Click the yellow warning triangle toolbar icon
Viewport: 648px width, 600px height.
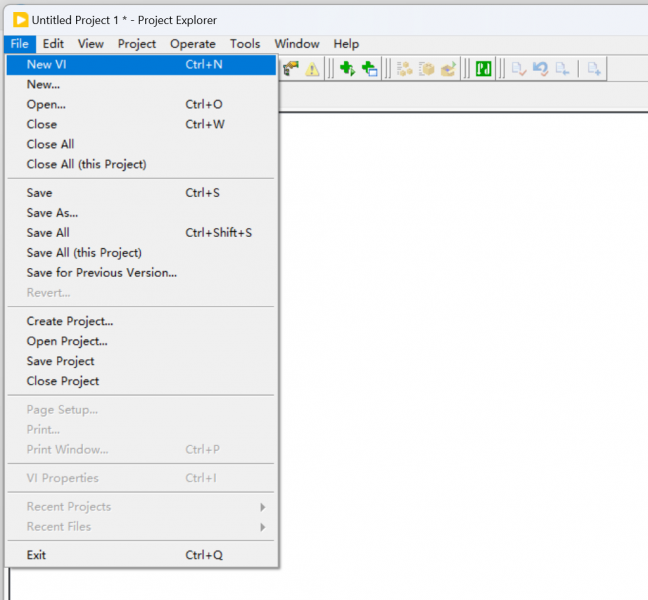pyautogui.click(x=312, y=69)
